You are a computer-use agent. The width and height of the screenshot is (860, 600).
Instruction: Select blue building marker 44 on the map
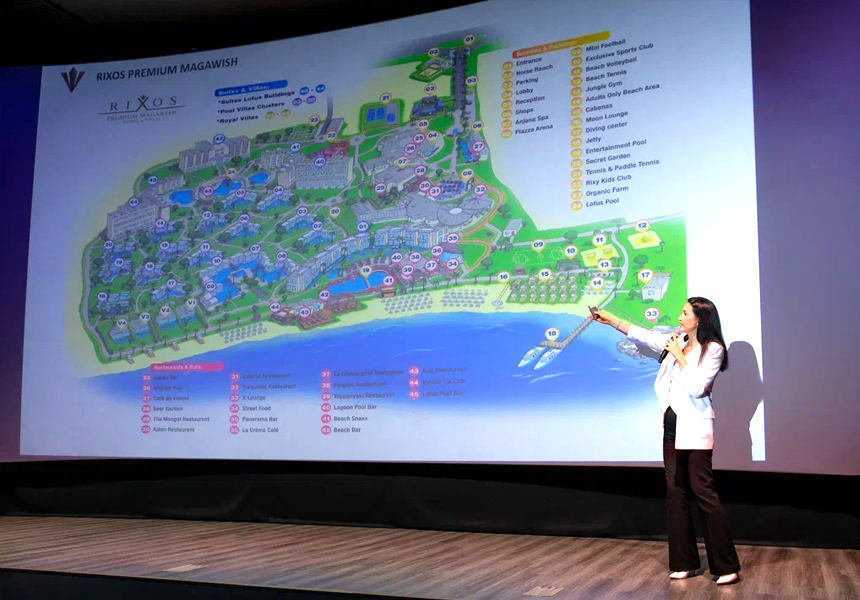coord(133,202)
